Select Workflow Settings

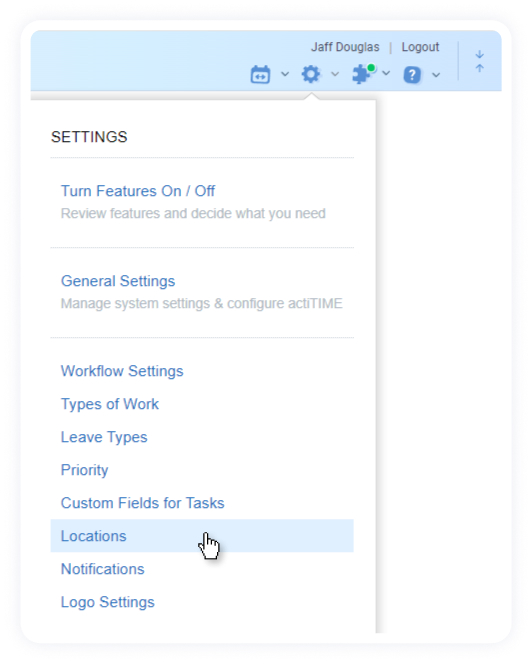click(x=122, y=371)
